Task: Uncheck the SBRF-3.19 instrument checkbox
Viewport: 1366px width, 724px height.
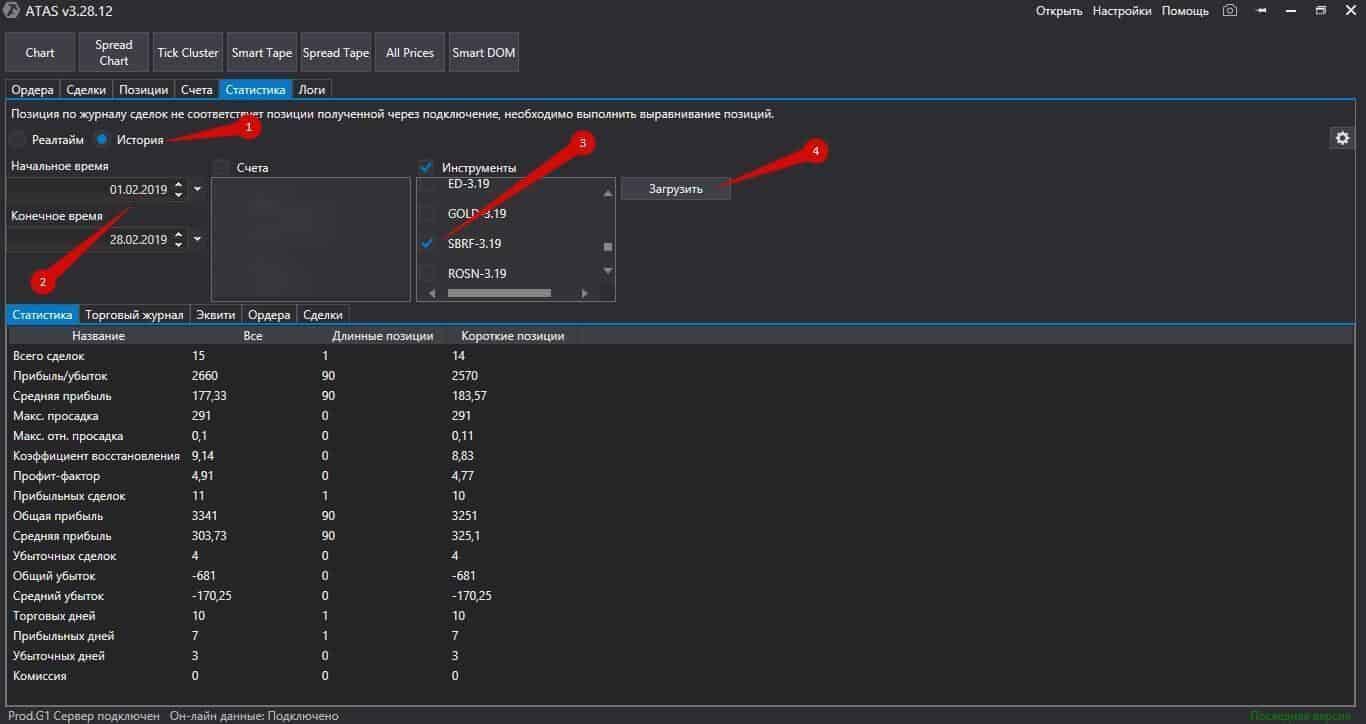Action: [x=428, y=243]
